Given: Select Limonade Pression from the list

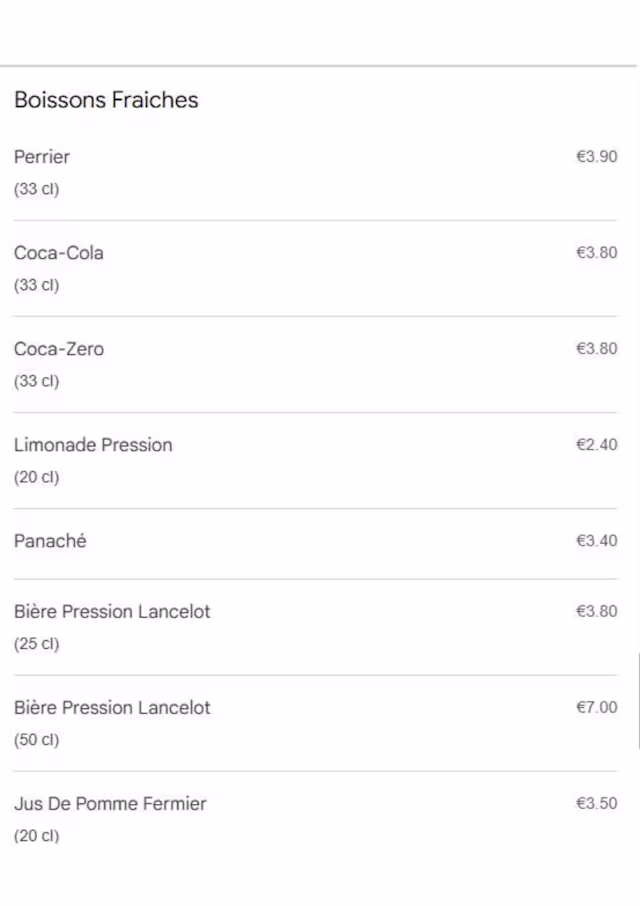Looking at the screenshot, I should tap(93, 445).
